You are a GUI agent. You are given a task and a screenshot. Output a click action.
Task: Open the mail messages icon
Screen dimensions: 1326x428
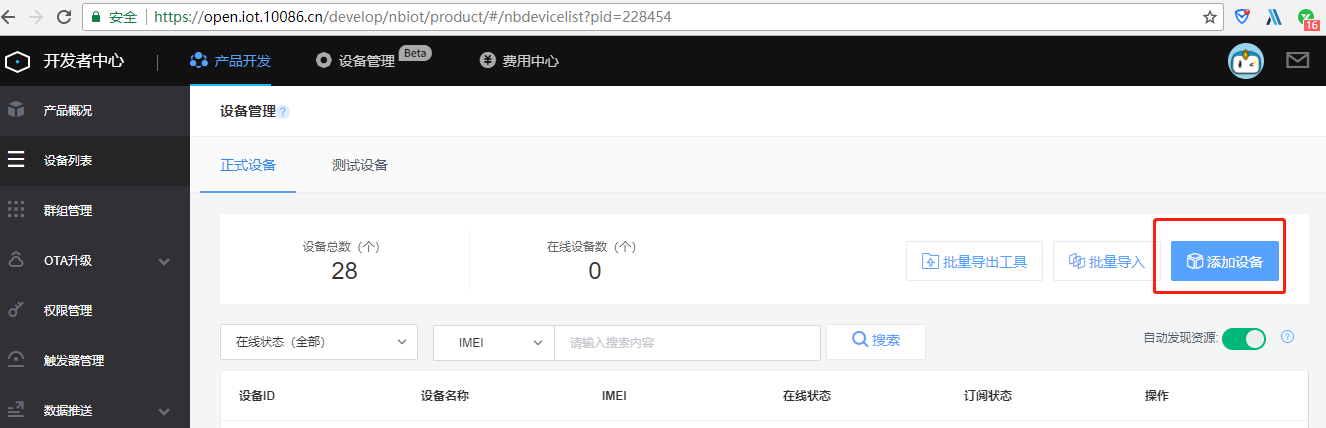coord(1298,60)
